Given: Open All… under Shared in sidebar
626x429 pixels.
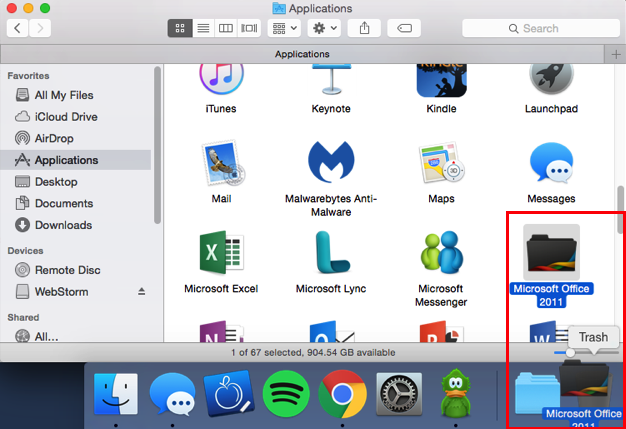Looking at the screenshot, I should pyautogui.click(x=76, y=336).
